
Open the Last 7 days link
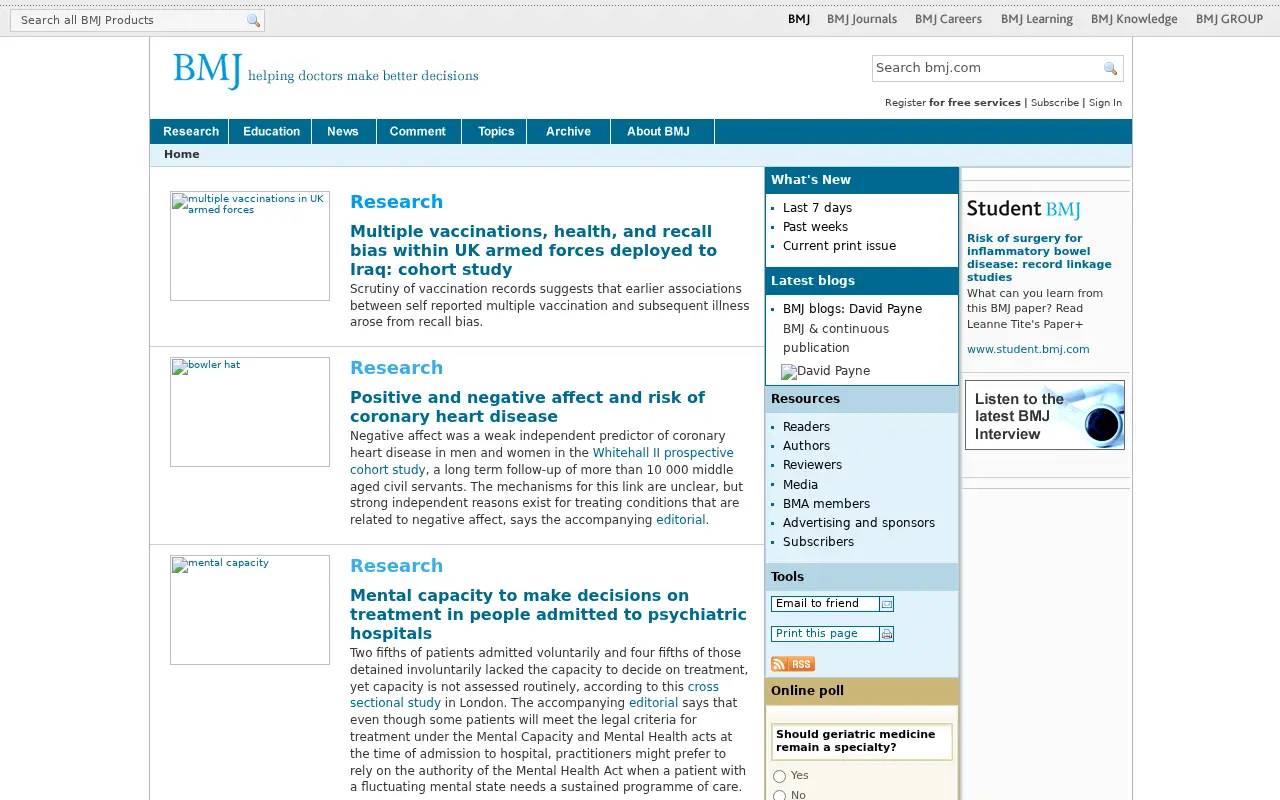[817, 208]
